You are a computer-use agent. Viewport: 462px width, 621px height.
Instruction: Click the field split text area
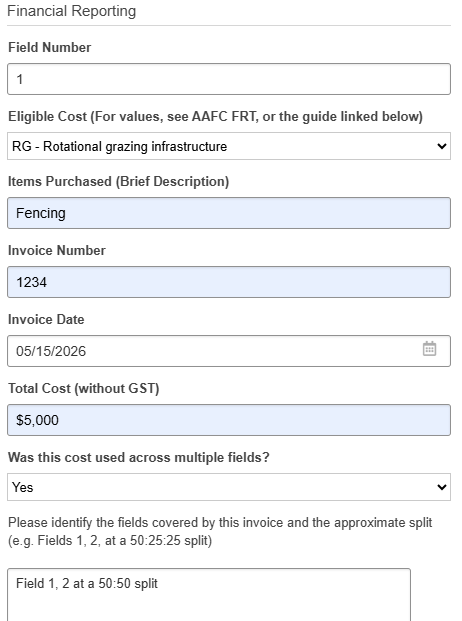coord(209,595)
